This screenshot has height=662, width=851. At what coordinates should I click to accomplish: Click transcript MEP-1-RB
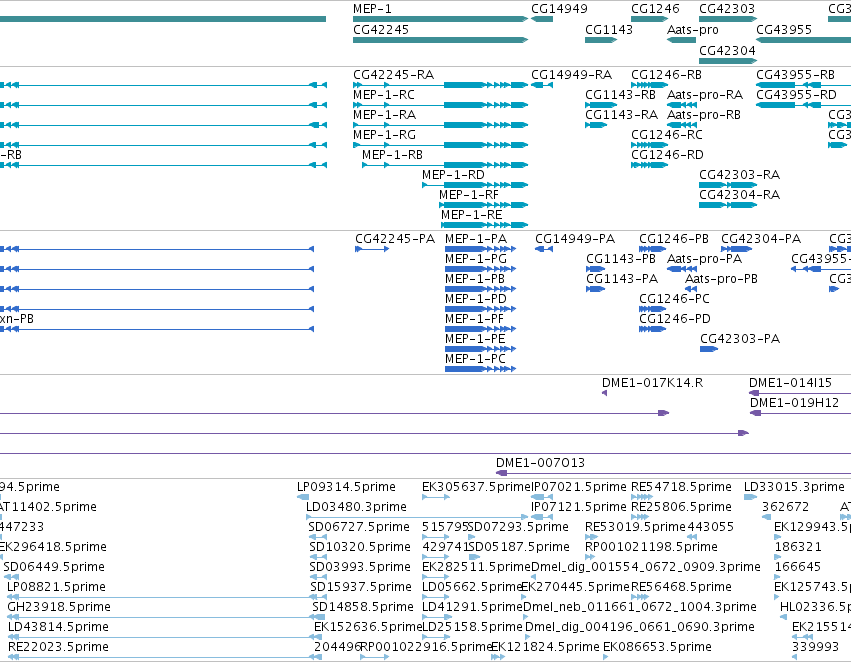coord(445,165)
